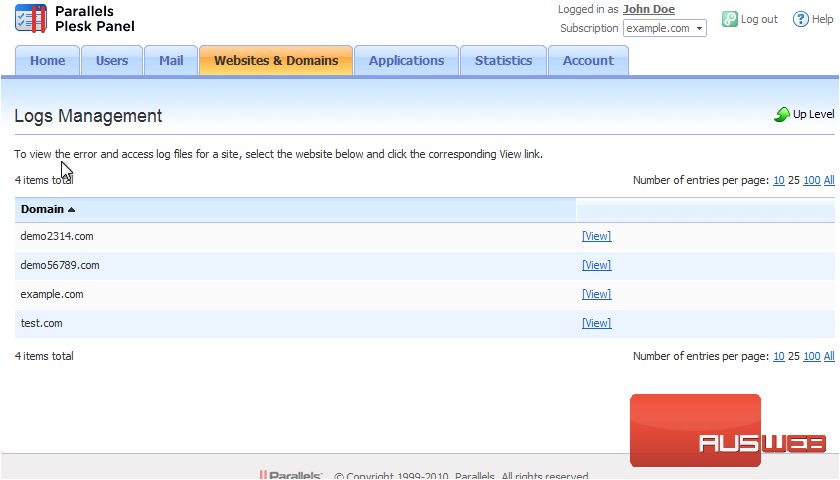Open the View link for demo56789.com

pos(596,266)
